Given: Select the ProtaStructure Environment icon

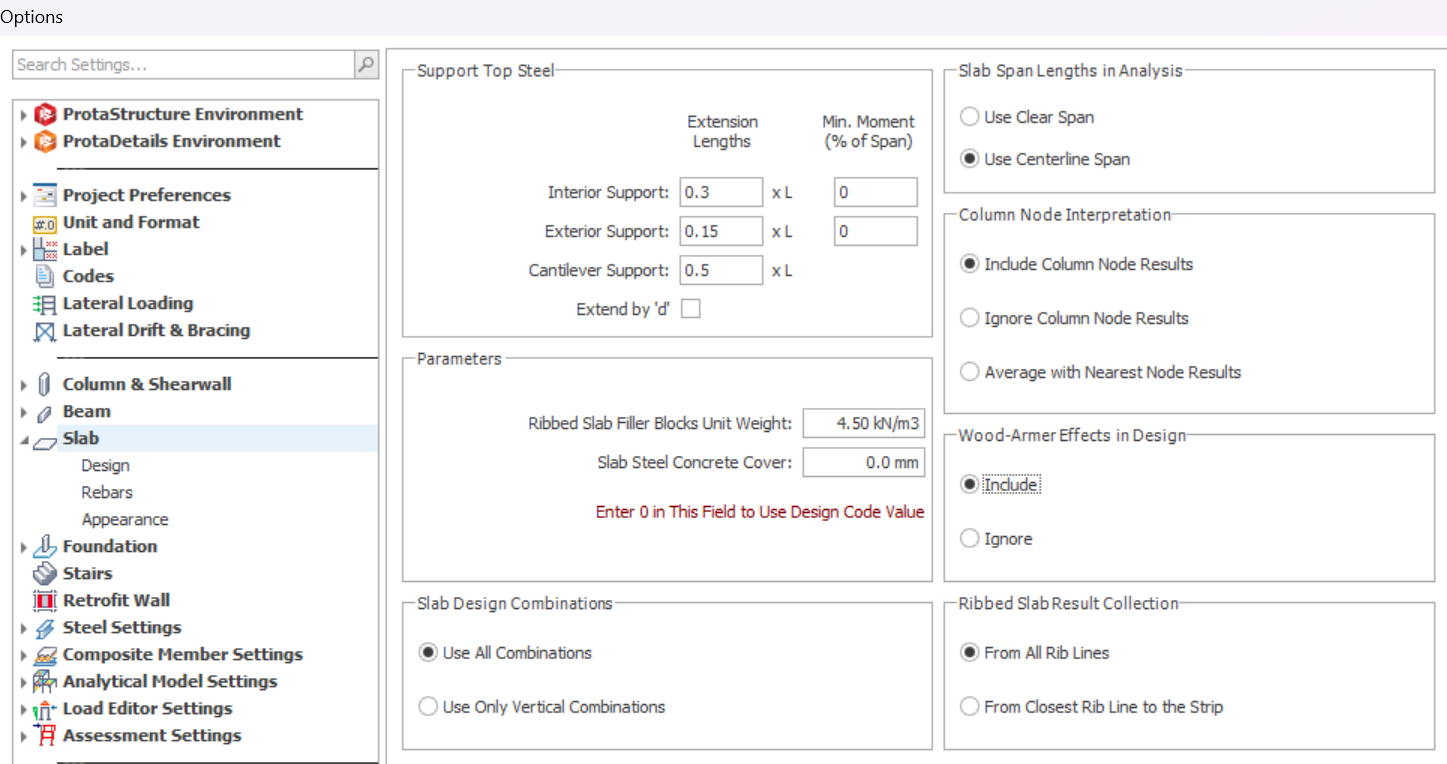Looking at the screenshot, I should (45, 115).
